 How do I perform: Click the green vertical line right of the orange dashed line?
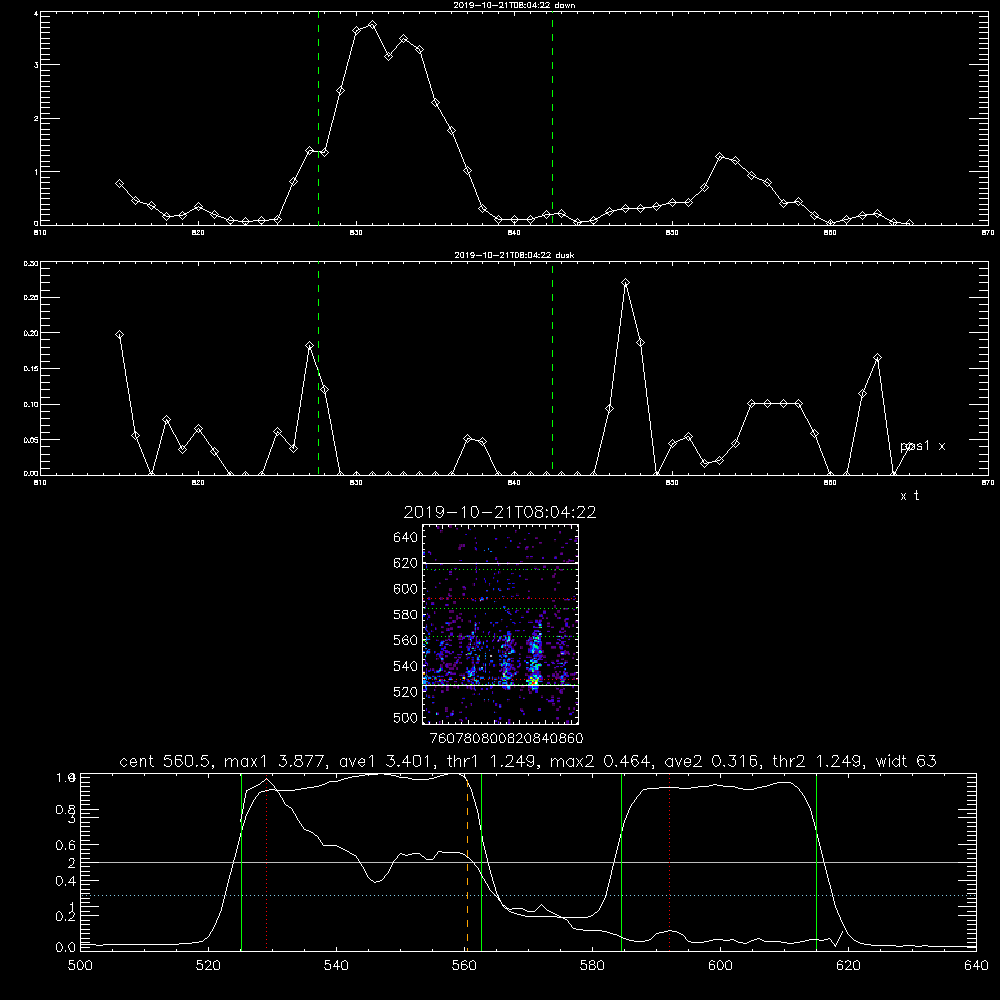point(482,862)
